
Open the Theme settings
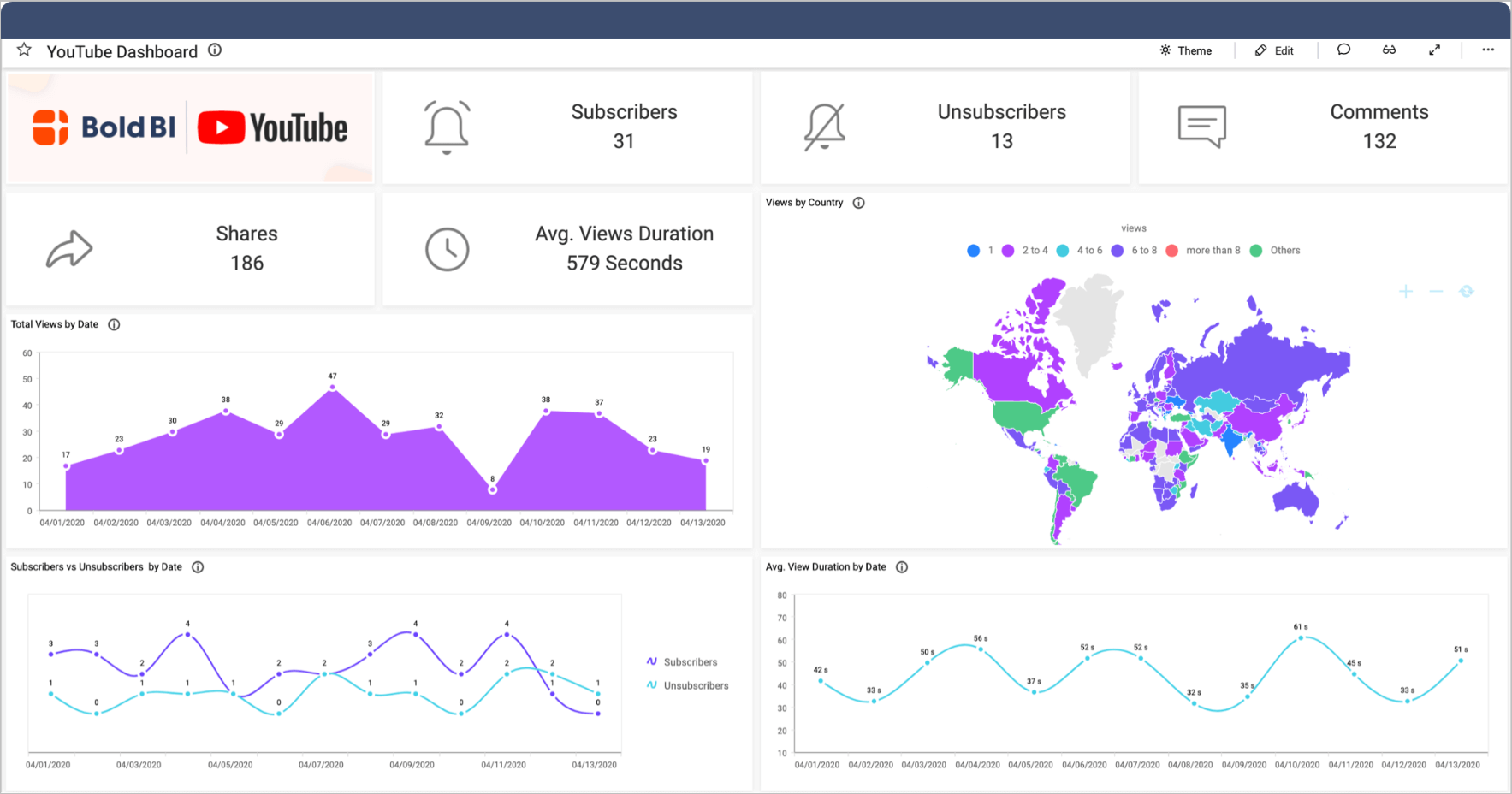pos(1186,50)
